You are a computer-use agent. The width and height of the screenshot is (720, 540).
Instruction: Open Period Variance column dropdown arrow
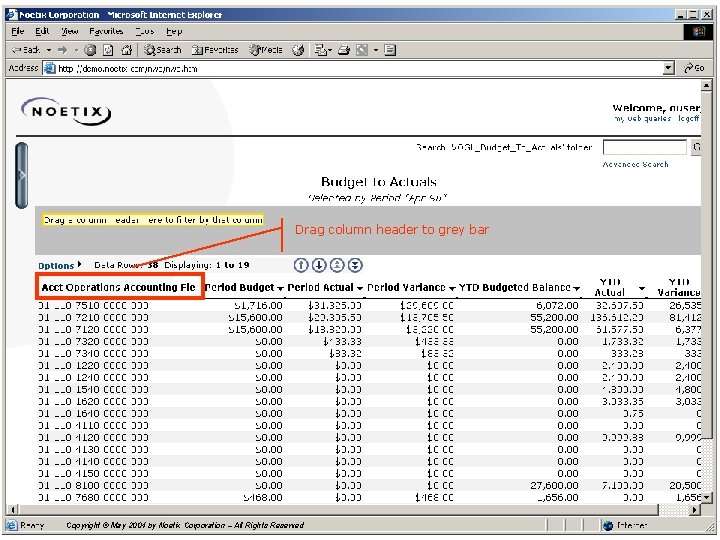coord(452,288)
